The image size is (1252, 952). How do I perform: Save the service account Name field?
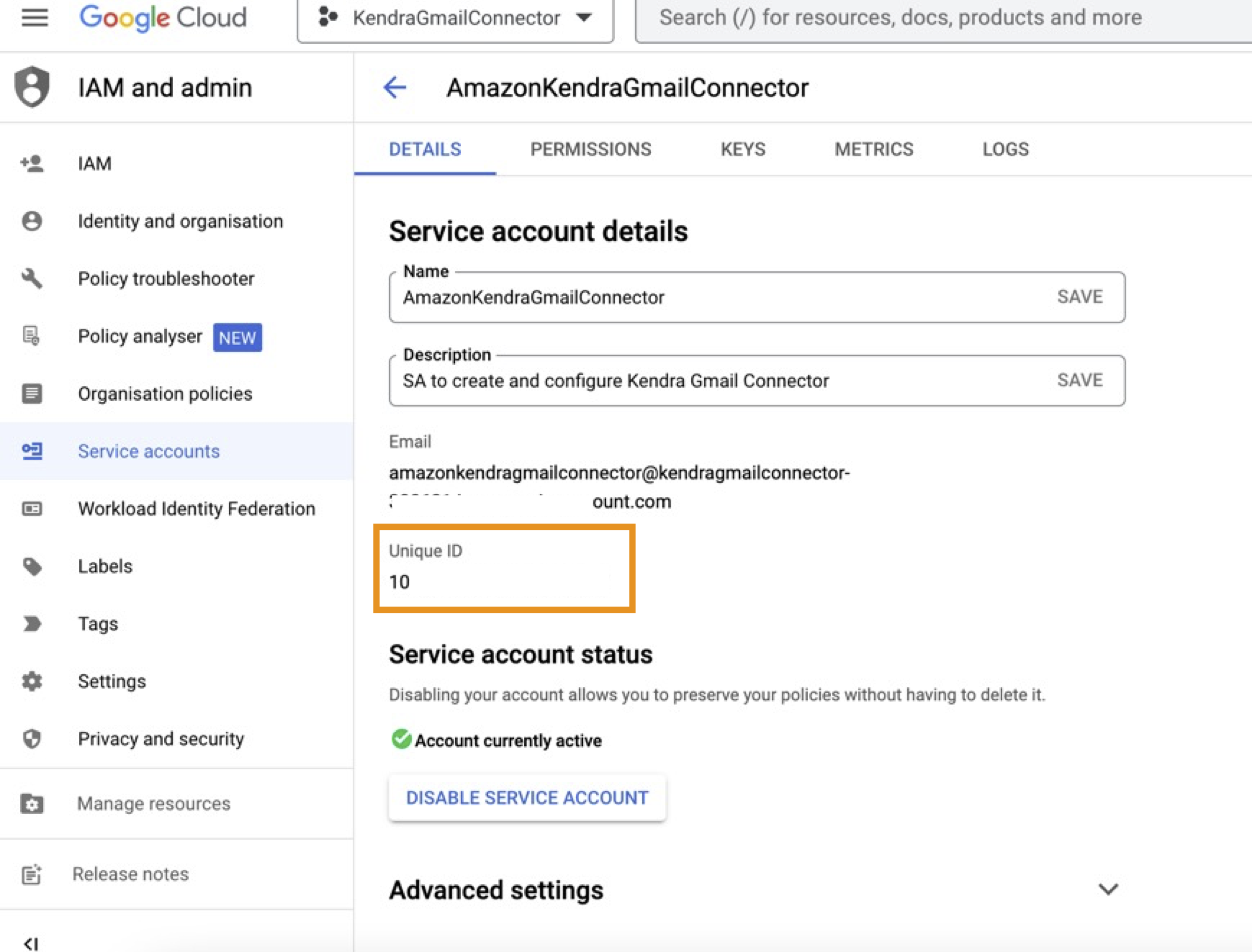[1080, 297]
